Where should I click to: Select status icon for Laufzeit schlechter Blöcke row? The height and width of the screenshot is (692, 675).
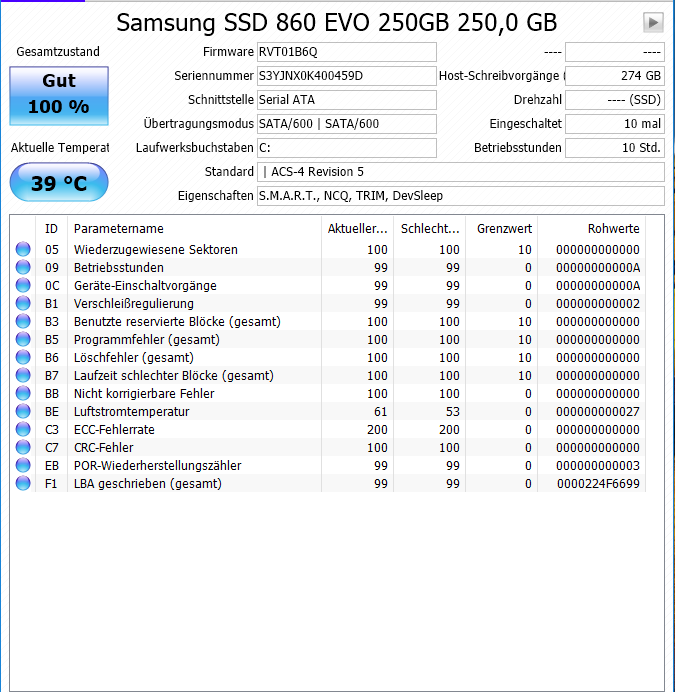click(23, 376)
